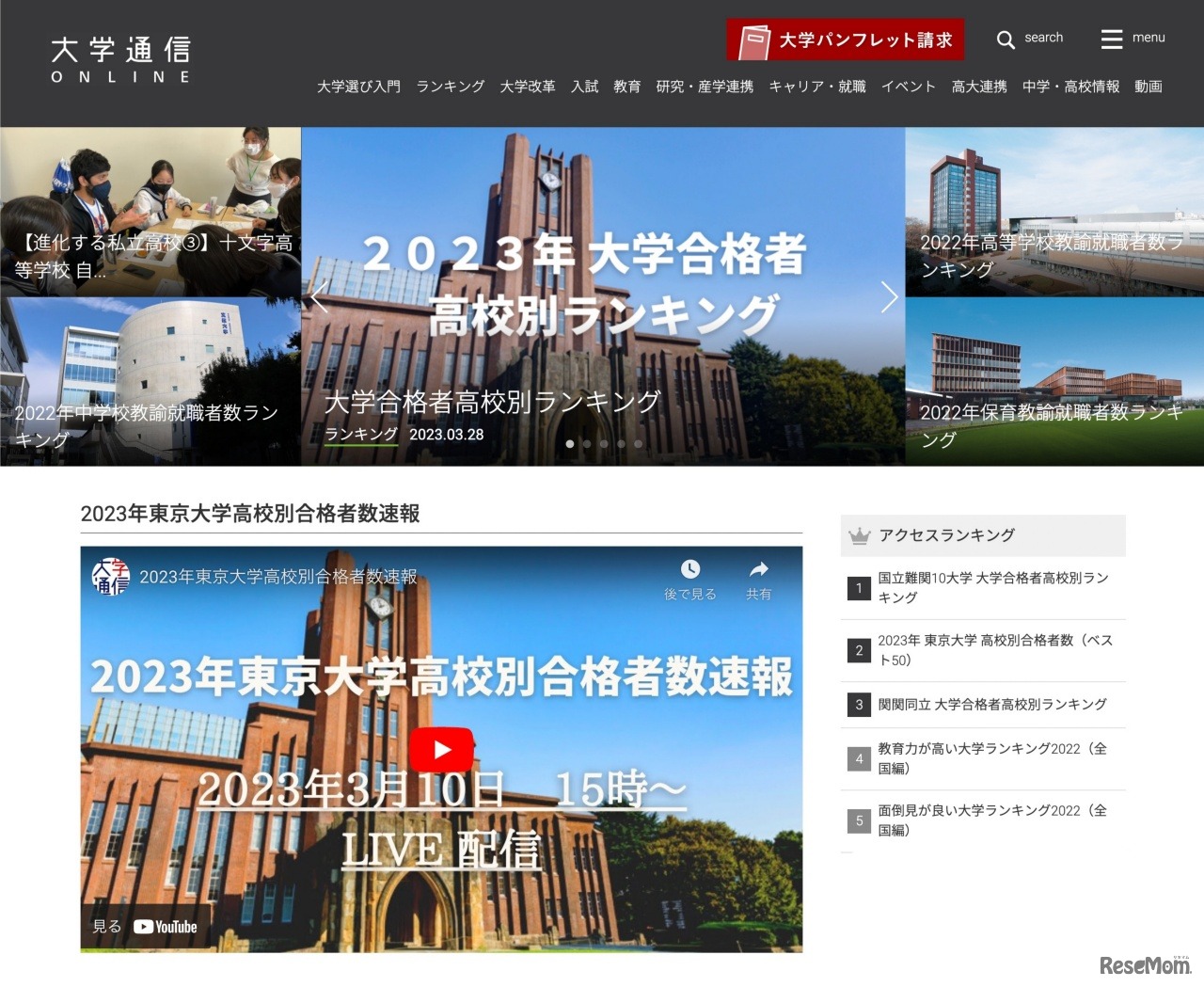Select the third carousel indicator dot
Screen dimensions: 1204x987
[603, 444]
